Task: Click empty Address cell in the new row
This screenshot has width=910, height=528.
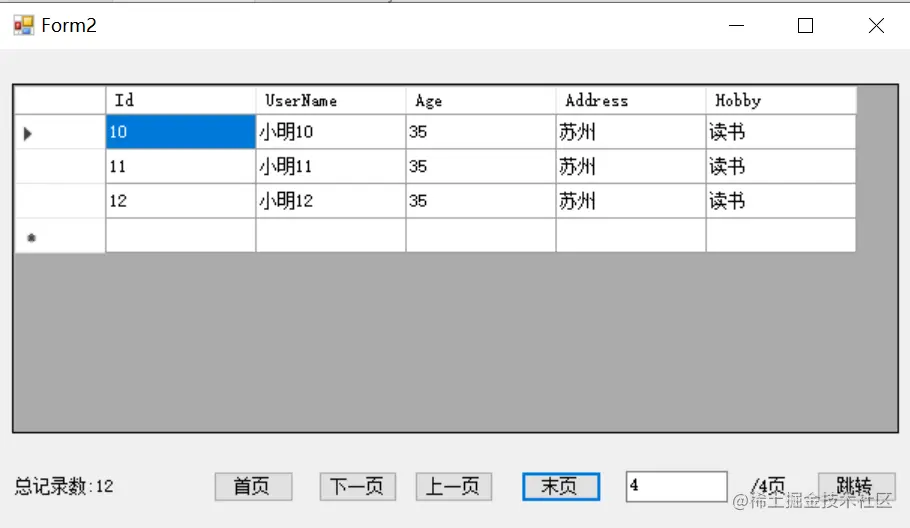Action: [631, 236]
